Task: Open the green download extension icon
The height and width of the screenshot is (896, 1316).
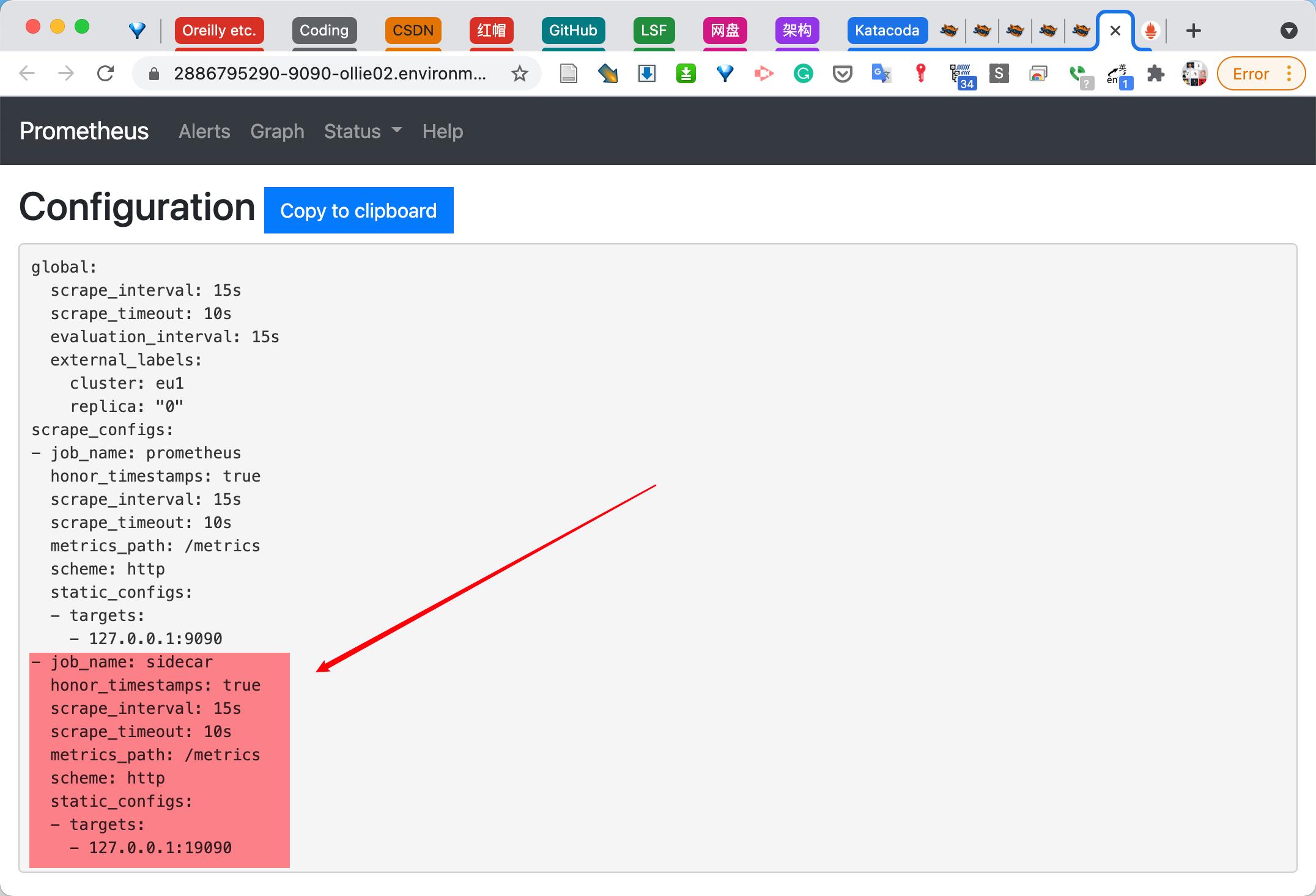Action: (686, 74)
